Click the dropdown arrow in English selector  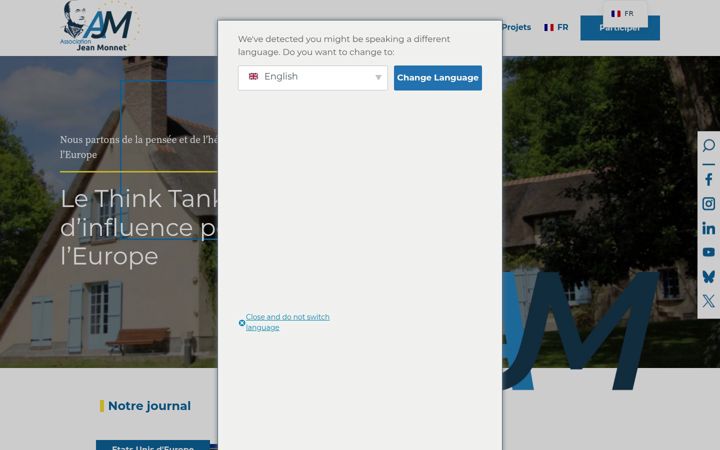(378, 77)
